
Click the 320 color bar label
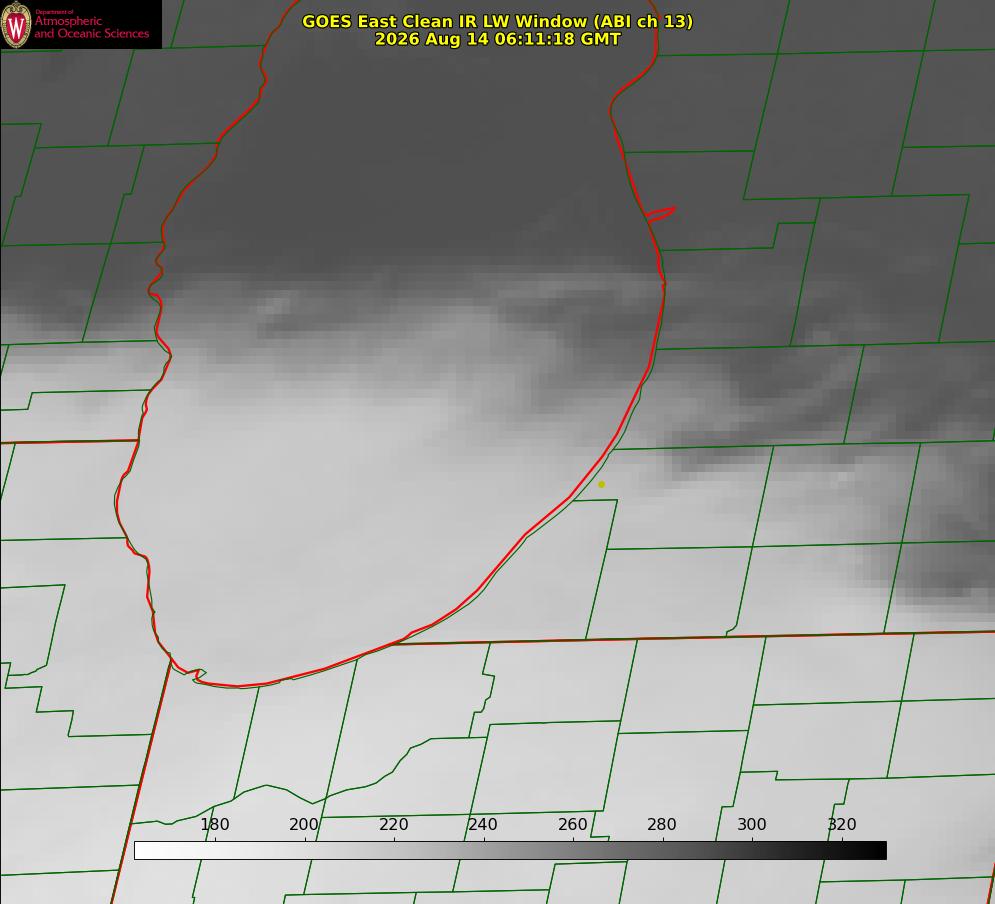842,824
